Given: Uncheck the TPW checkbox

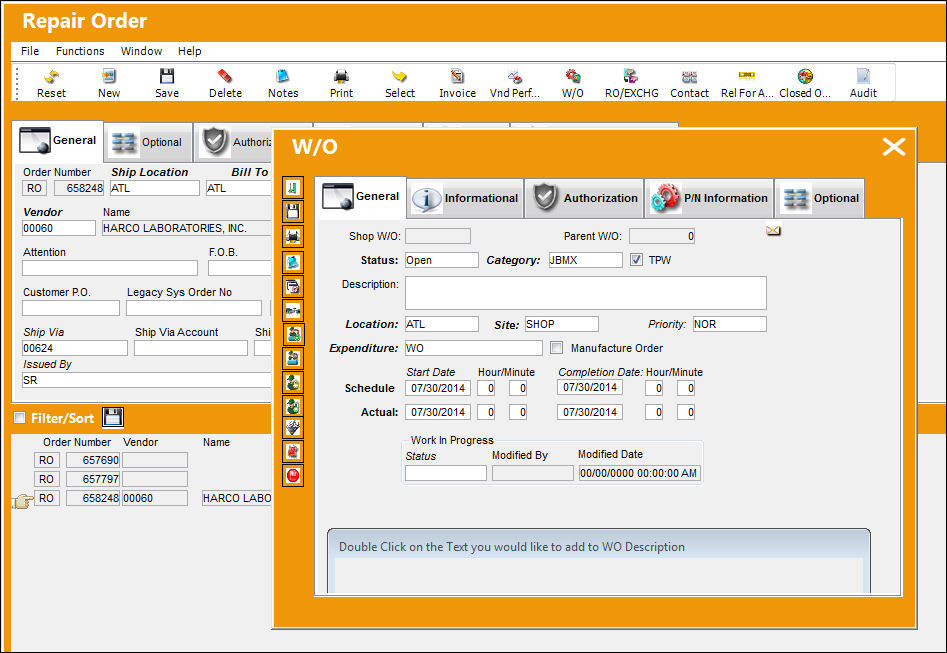Looking at the screenshot, I should tap(636, 260).
